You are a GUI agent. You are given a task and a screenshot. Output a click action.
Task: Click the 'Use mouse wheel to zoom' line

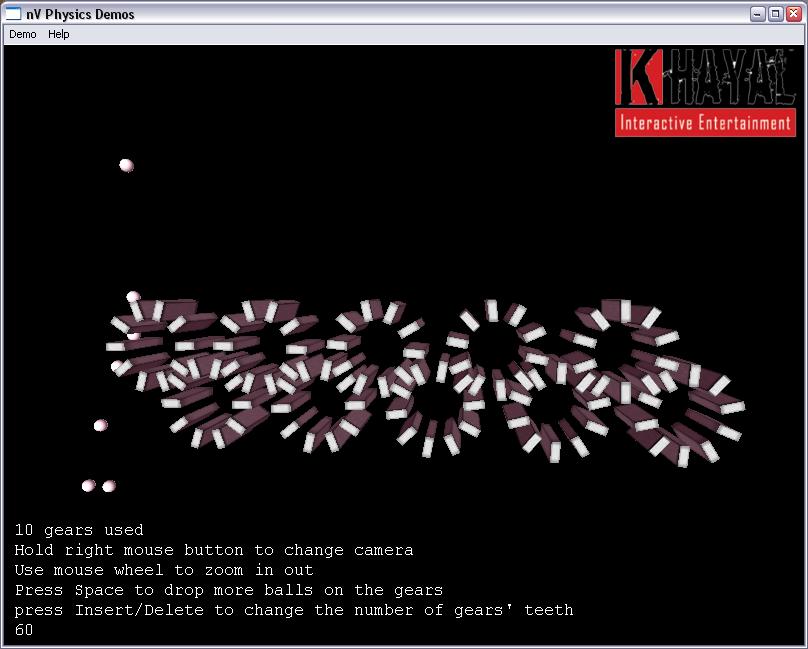click(163, 570)
